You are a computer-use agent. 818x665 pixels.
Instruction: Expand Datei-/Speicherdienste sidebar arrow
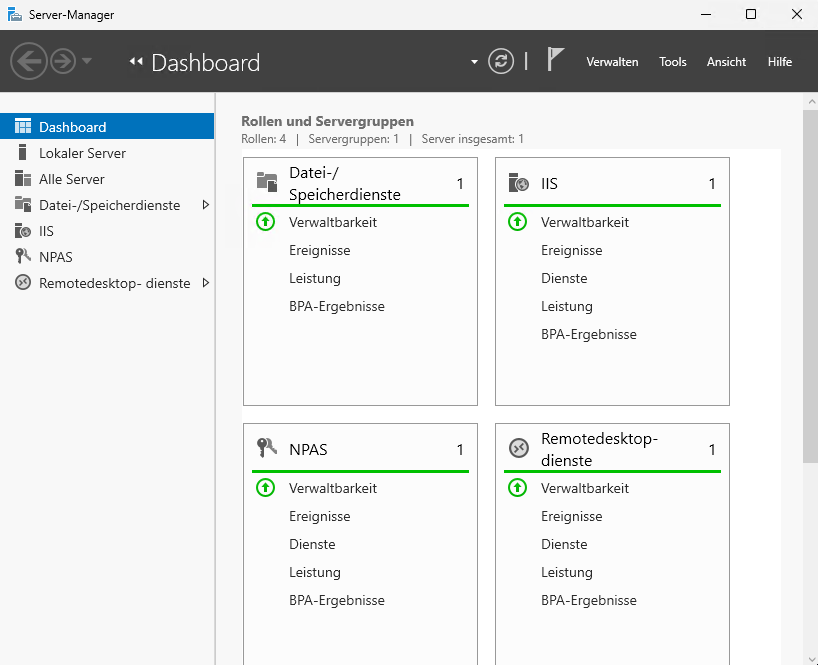coord(205,205)
